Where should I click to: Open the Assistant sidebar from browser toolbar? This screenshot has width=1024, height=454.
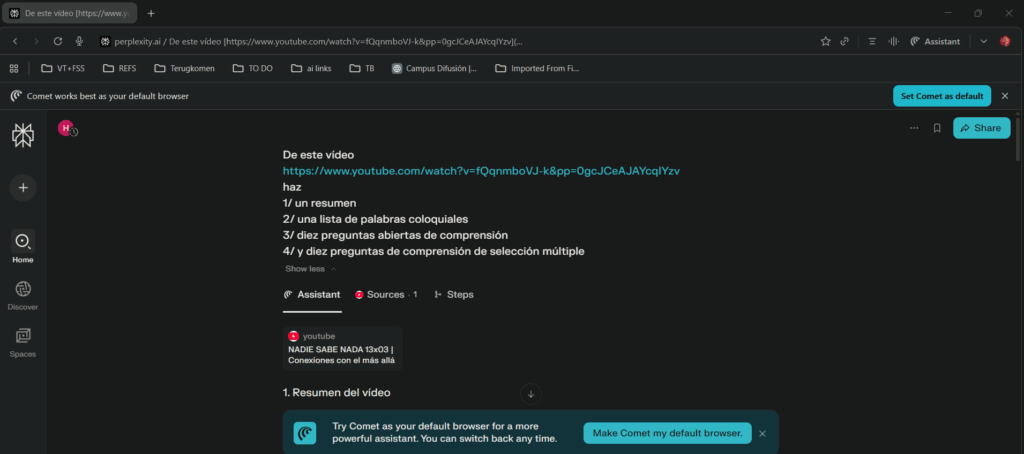[x=934, y=41]
